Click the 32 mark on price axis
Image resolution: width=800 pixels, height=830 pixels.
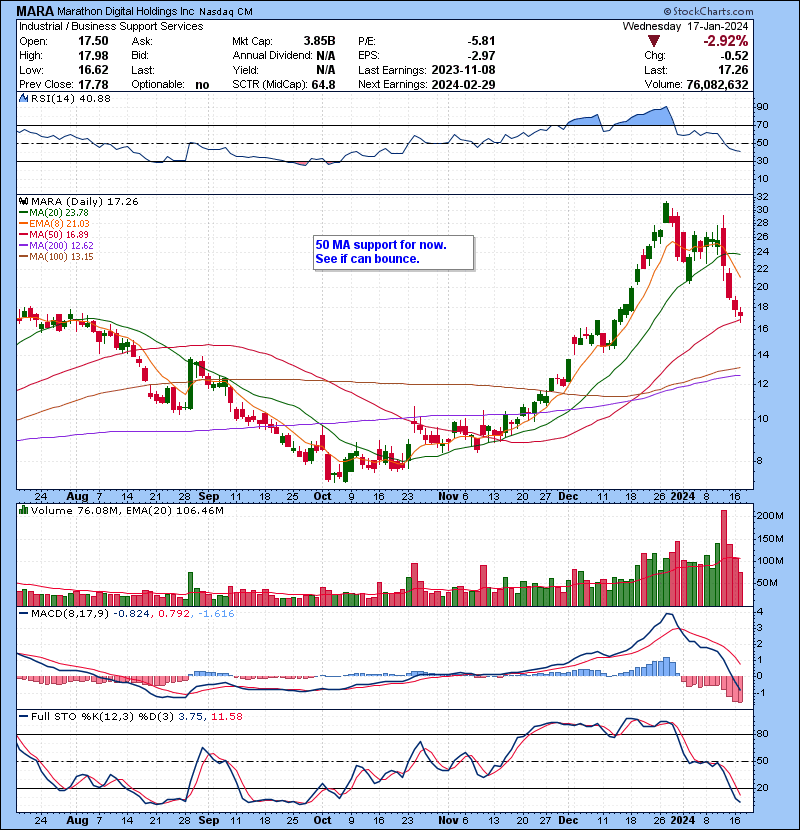(762, 197)
